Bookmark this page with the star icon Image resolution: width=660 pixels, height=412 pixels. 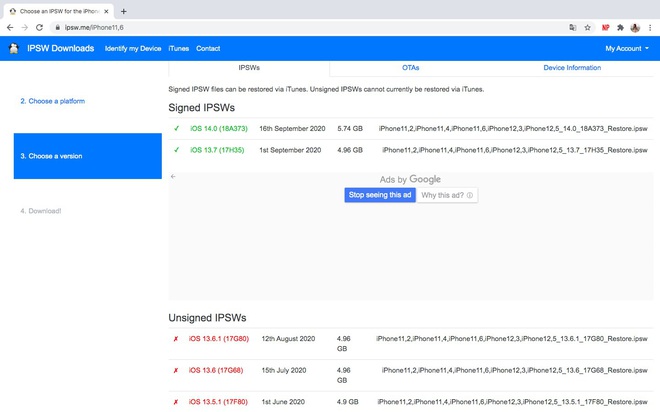pos(587,27)
